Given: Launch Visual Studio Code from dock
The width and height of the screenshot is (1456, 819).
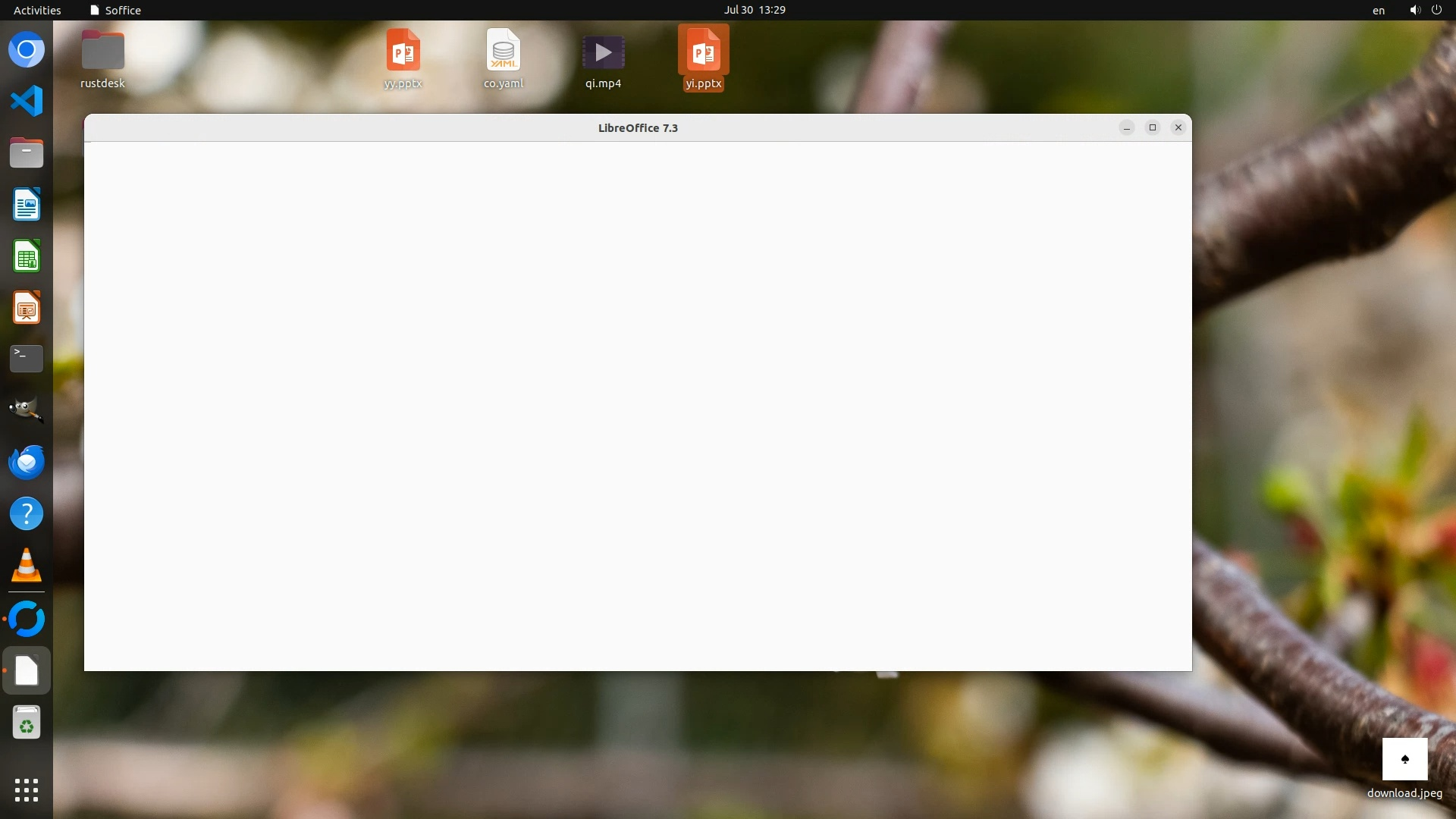Looking at the screenshot, I should [27, 102].
